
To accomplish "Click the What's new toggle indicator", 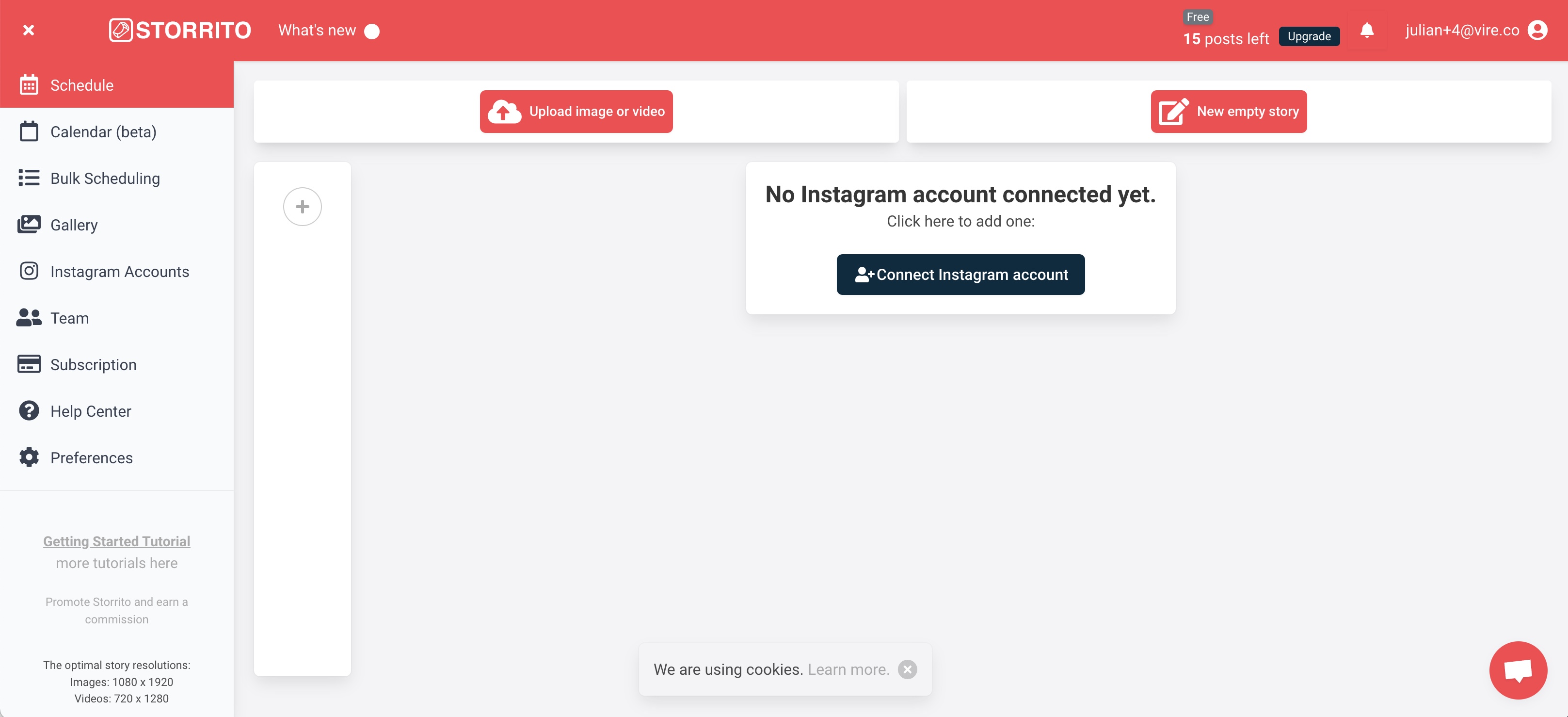I will (373, 30).
